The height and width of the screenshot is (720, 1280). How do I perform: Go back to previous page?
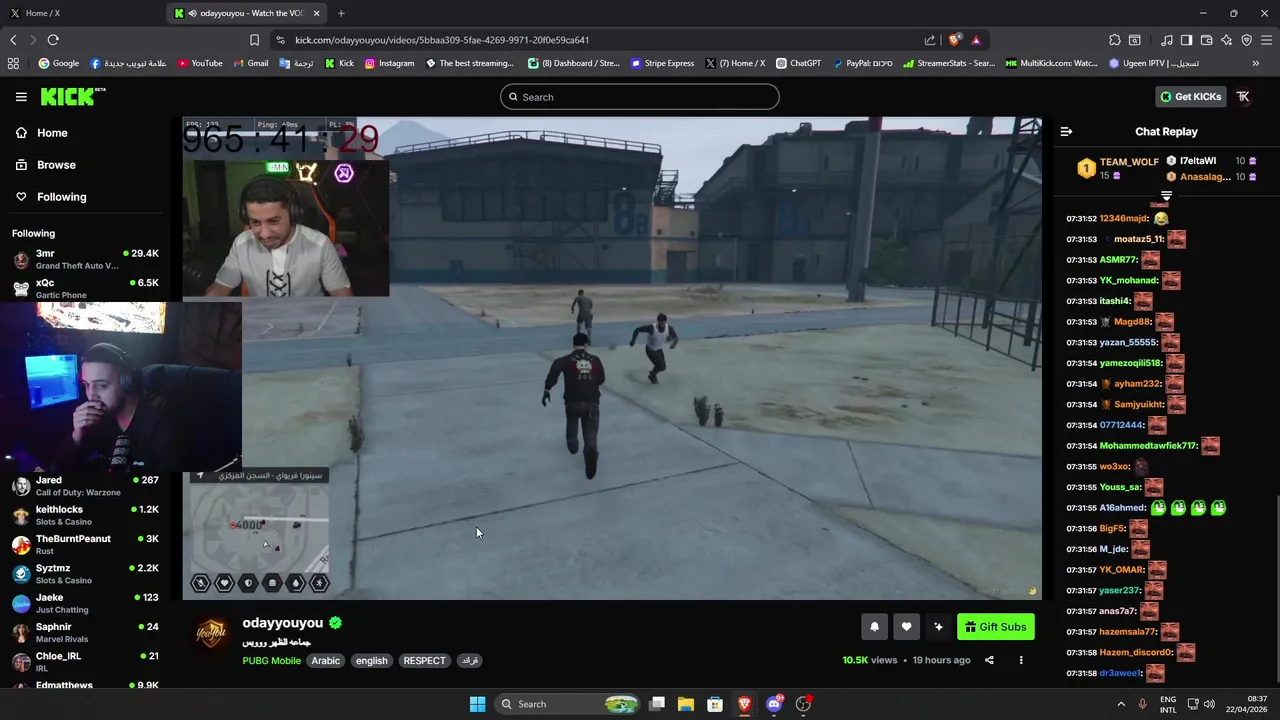[x=13, y=40]
